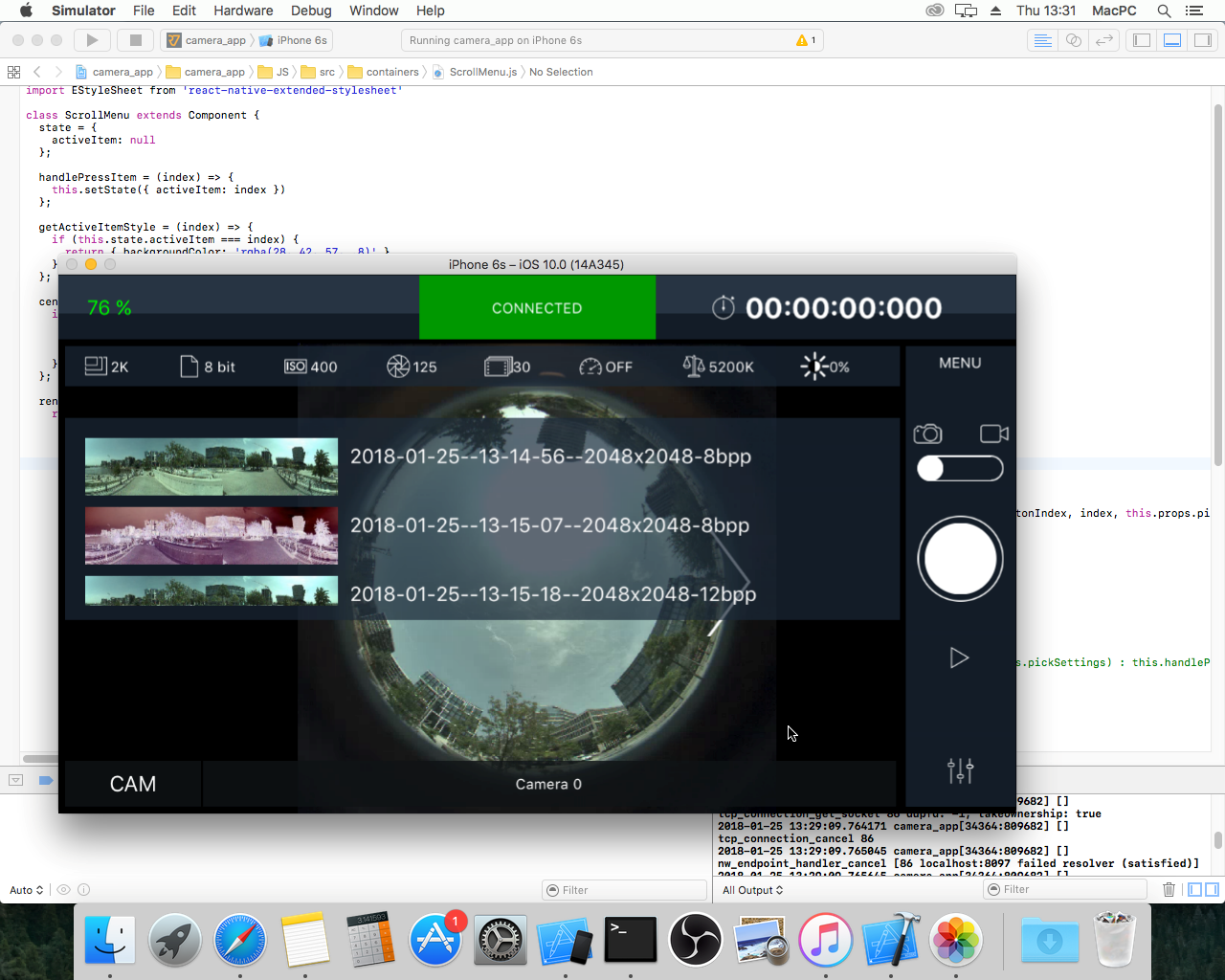Show the standard editor in Xcode
This screenshot has width=1225, height=980.
click(x=1043, y=40)
